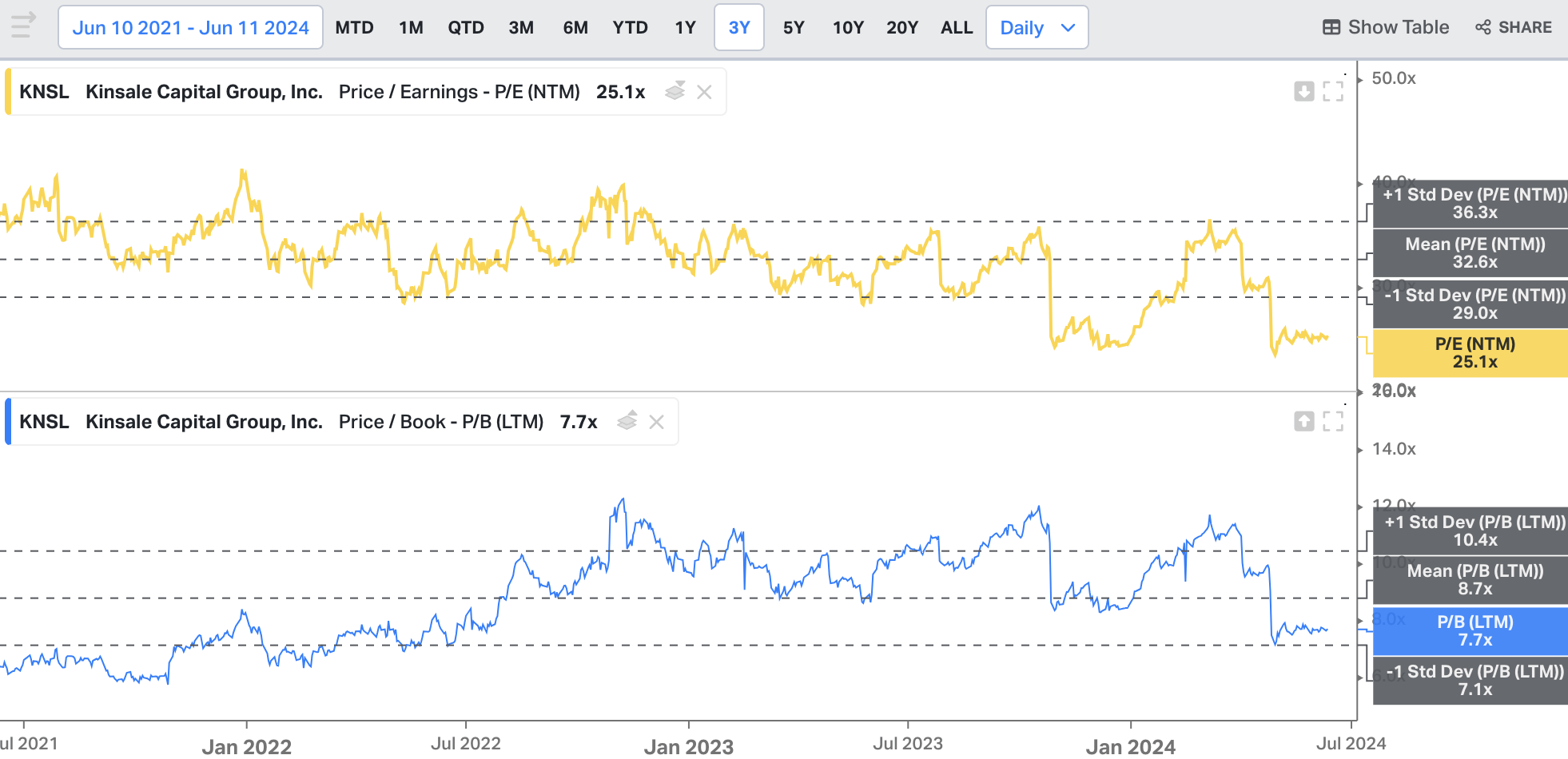Click the Jul 2023 axis label
Screen dimensions: 1568x759
(x=908, y=744)
